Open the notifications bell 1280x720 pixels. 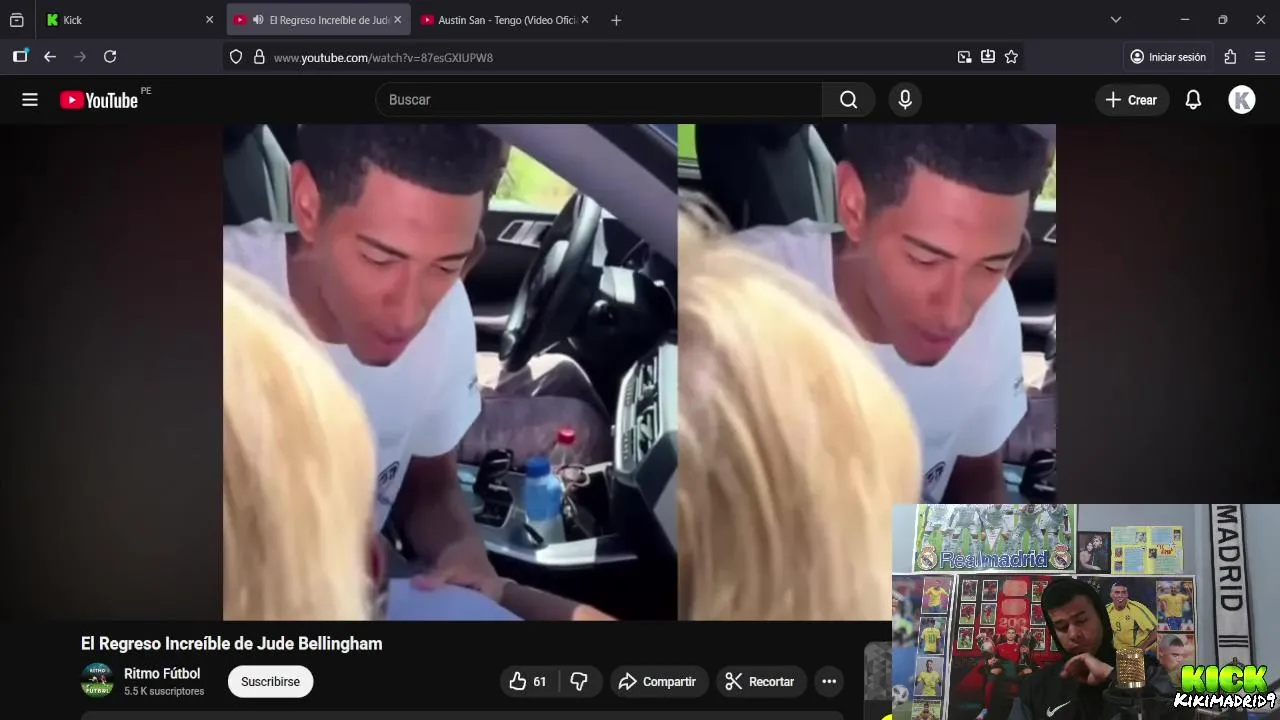click(1193, 100)
